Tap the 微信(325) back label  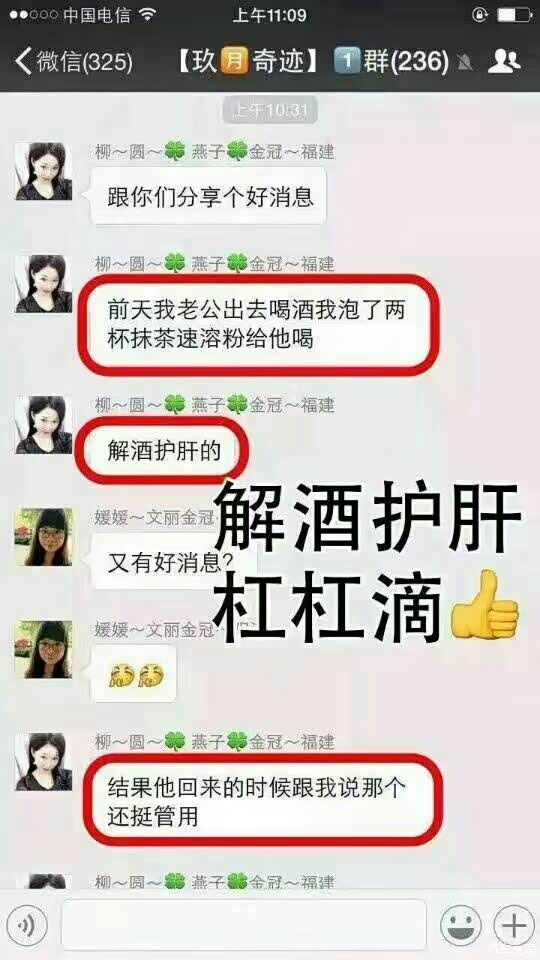tap(84, 62)
